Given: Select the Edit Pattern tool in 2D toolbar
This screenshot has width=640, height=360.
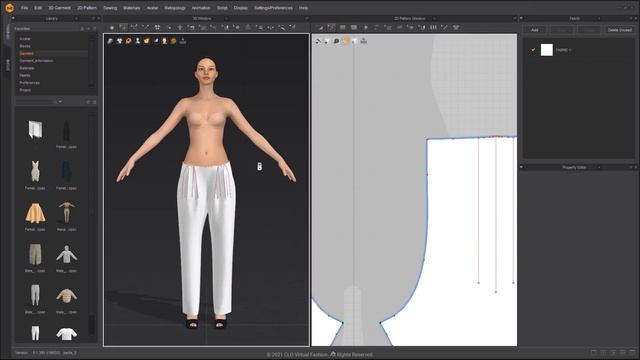Looking at the screenshot, I should [320, 27].
